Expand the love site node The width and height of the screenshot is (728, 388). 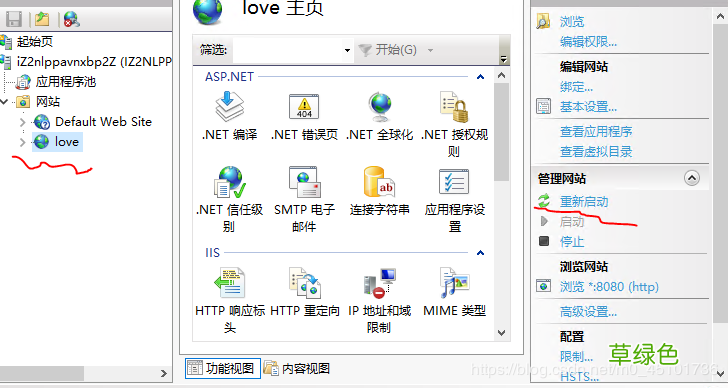coord(22,142)
